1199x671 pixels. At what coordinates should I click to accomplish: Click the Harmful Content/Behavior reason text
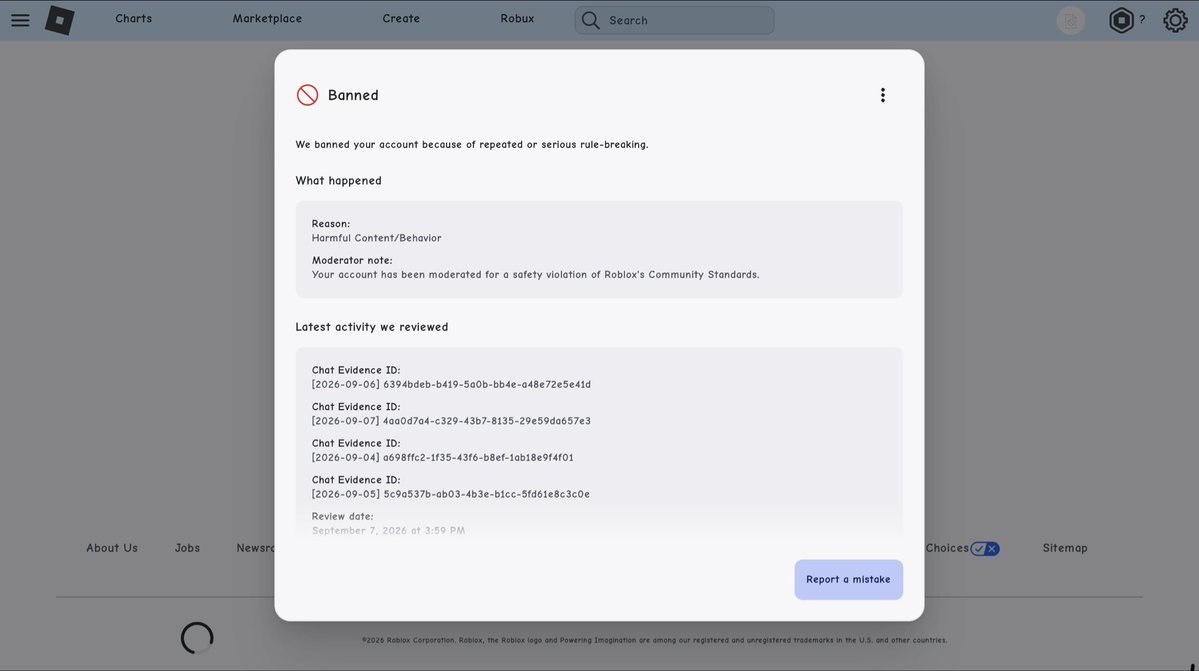pos(376,238)
